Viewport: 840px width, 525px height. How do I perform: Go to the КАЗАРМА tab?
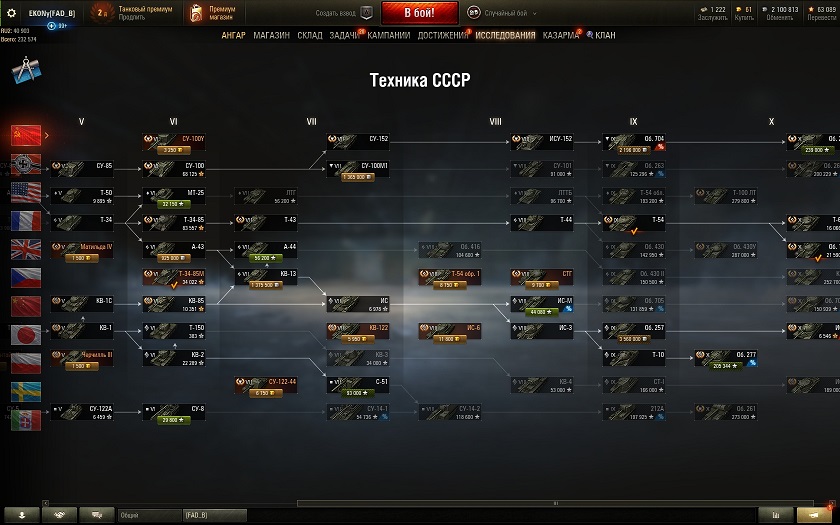pos(560,35)
